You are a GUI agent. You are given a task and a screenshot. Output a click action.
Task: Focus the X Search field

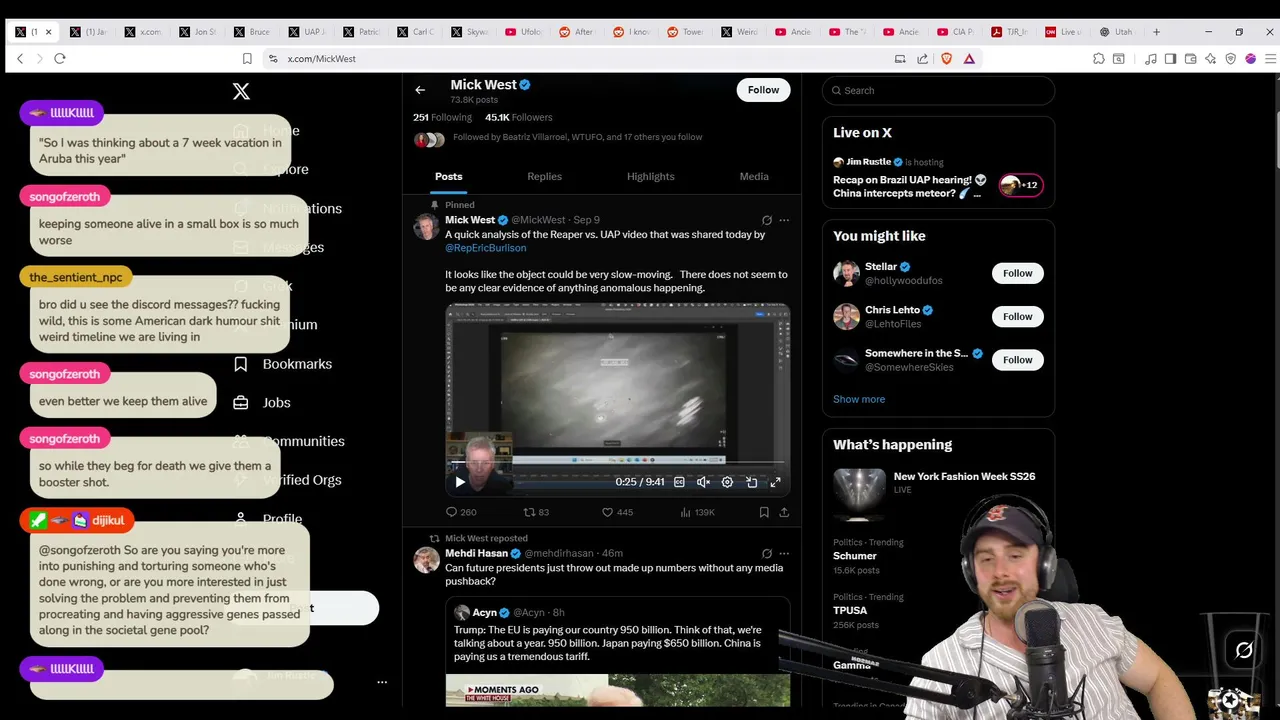point(938,90)
